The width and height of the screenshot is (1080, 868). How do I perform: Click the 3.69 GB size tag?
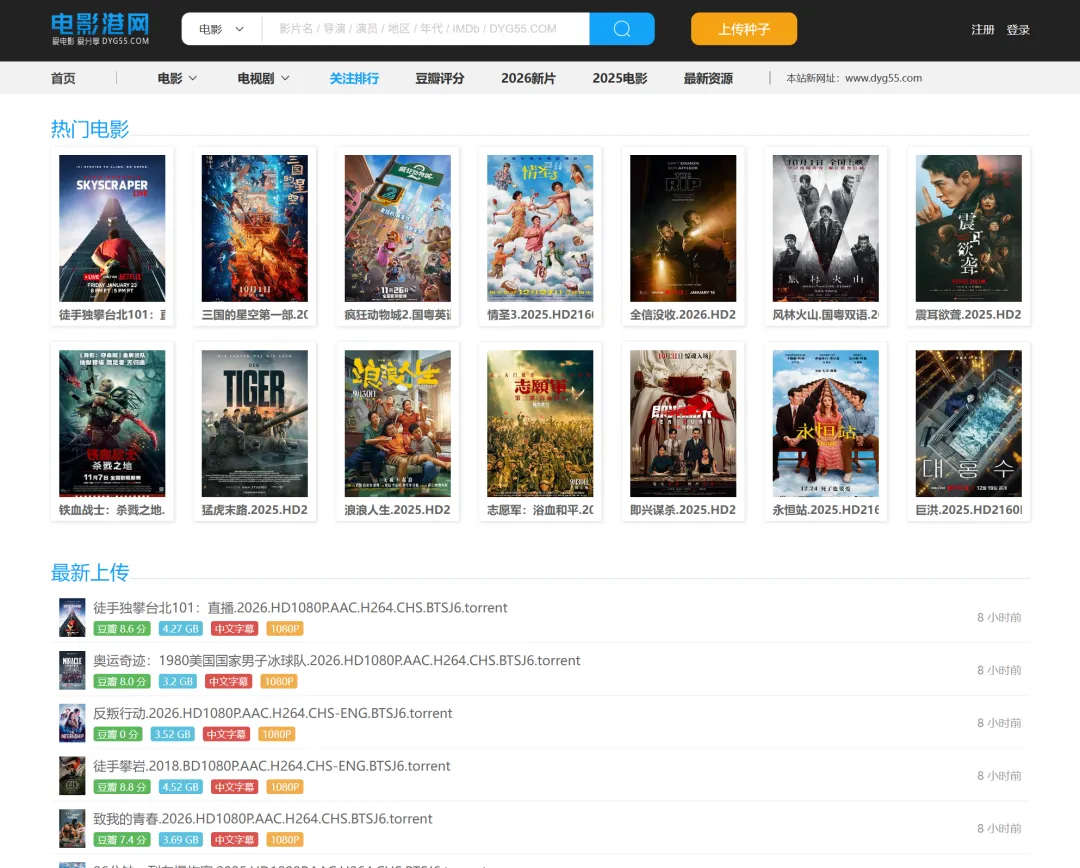[180, 840]
